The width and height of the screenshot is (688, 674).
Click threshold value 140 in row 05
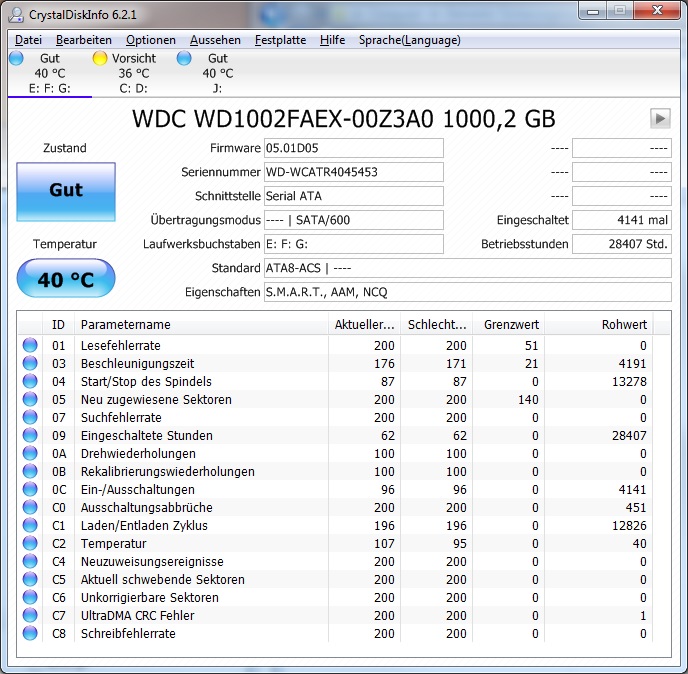click(x=528, y=400)
